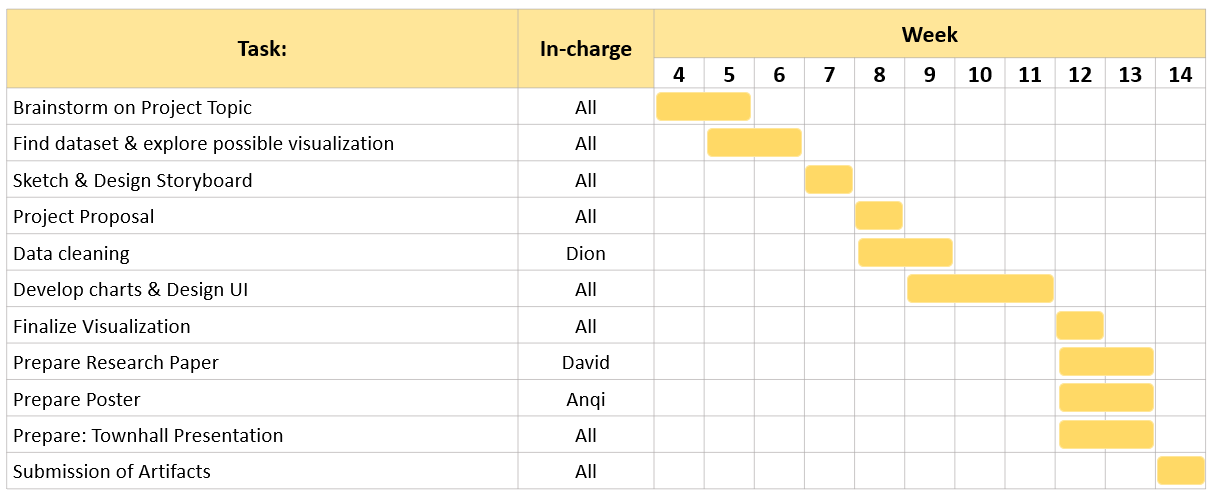The height and width of the screenshot is (495, 1210).
Task: Select the Finalize Visualization bar
Action: [x=1080, y=326]
